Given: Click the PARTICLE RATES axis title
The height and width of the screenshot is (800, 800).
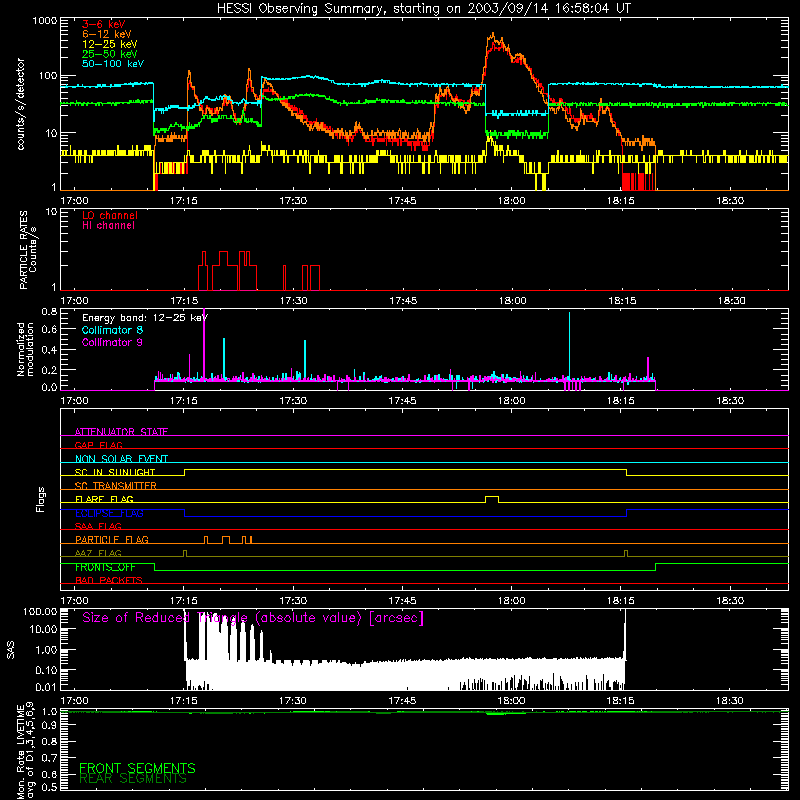Looking at the screenshot, I should pyautogui.click(x=28, y=250).
